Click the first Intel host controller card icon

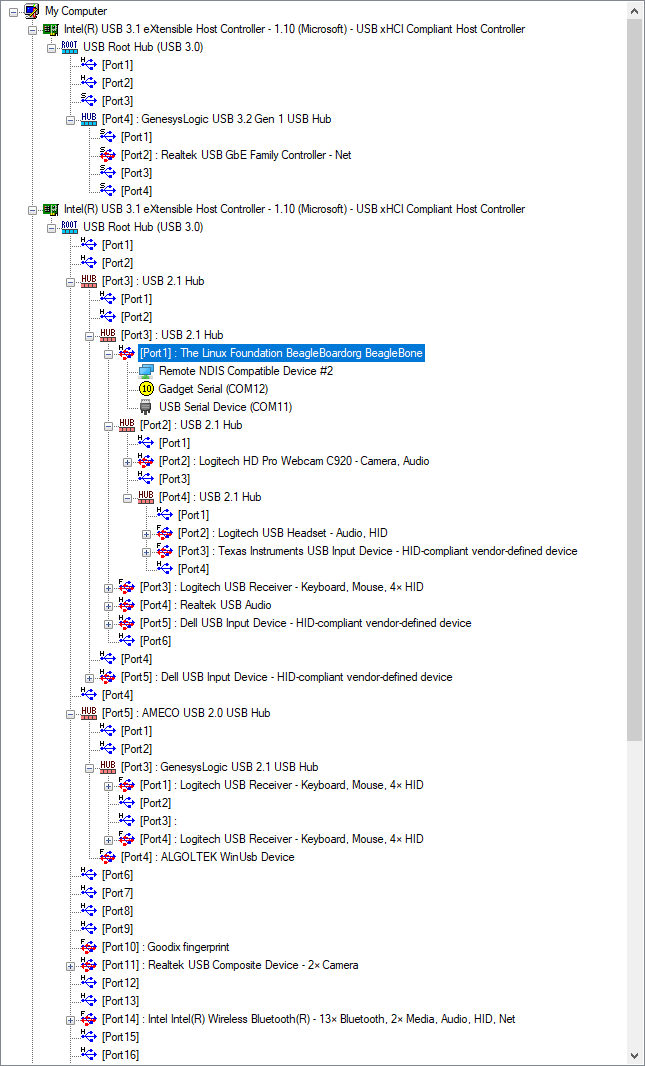(51, 29)
